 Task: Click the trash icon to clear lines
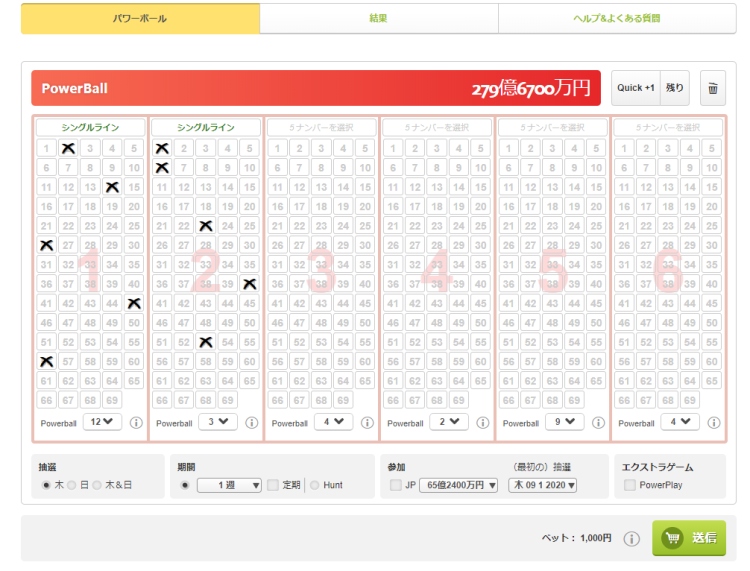pyautogui.click(x=713, y=88)
